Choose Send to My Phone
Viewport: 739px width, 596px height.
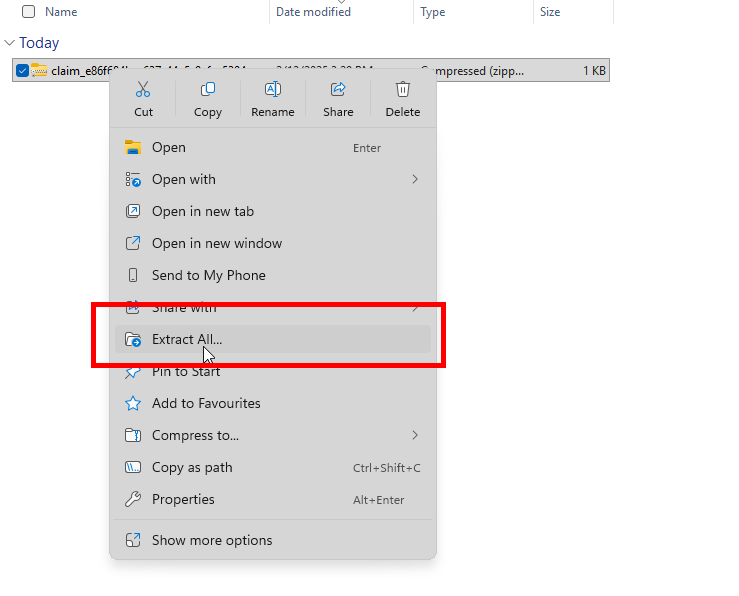(x=208, y=275)
